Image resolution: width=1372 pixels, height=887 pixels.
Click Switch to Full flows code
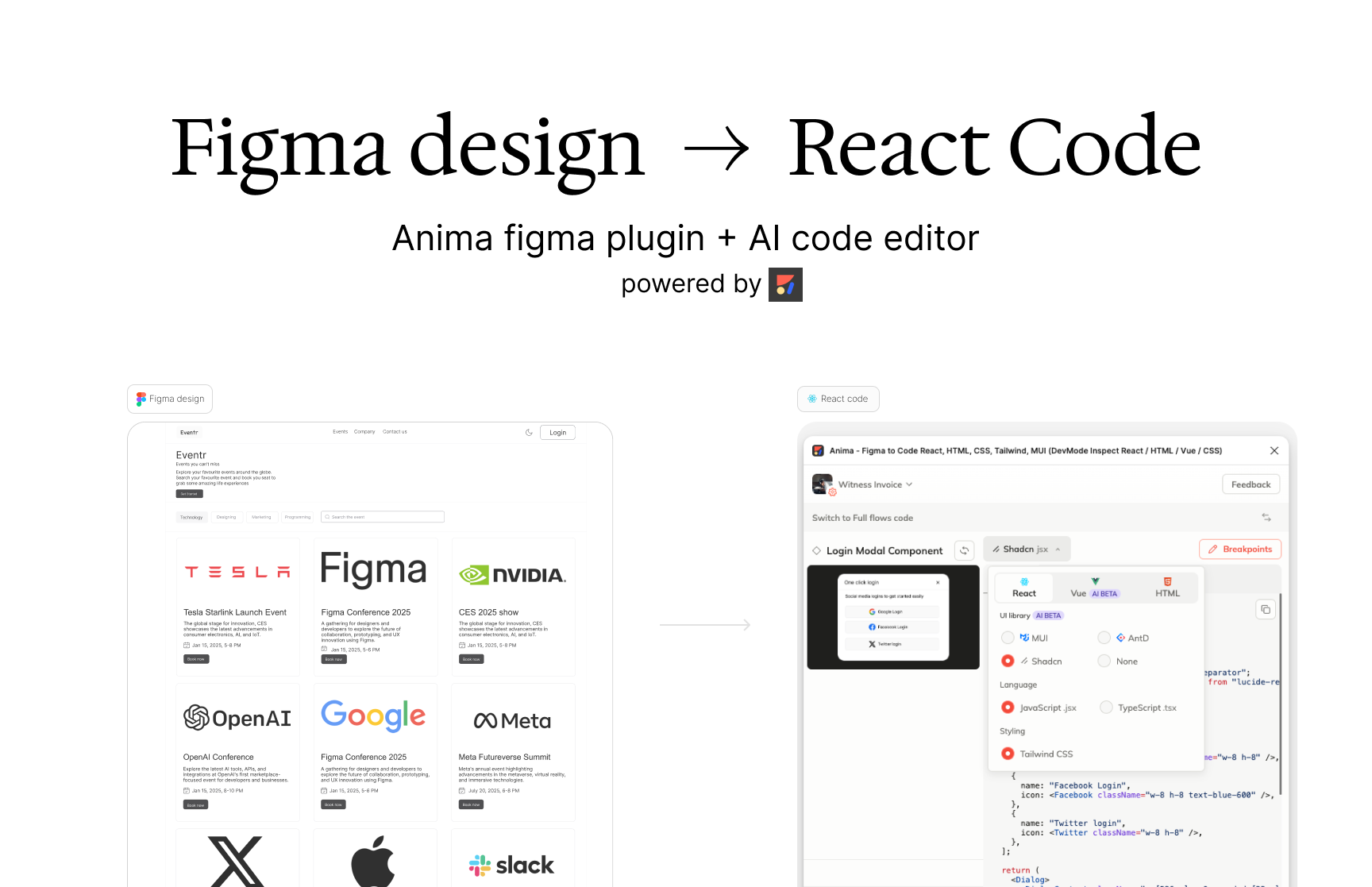862,518
